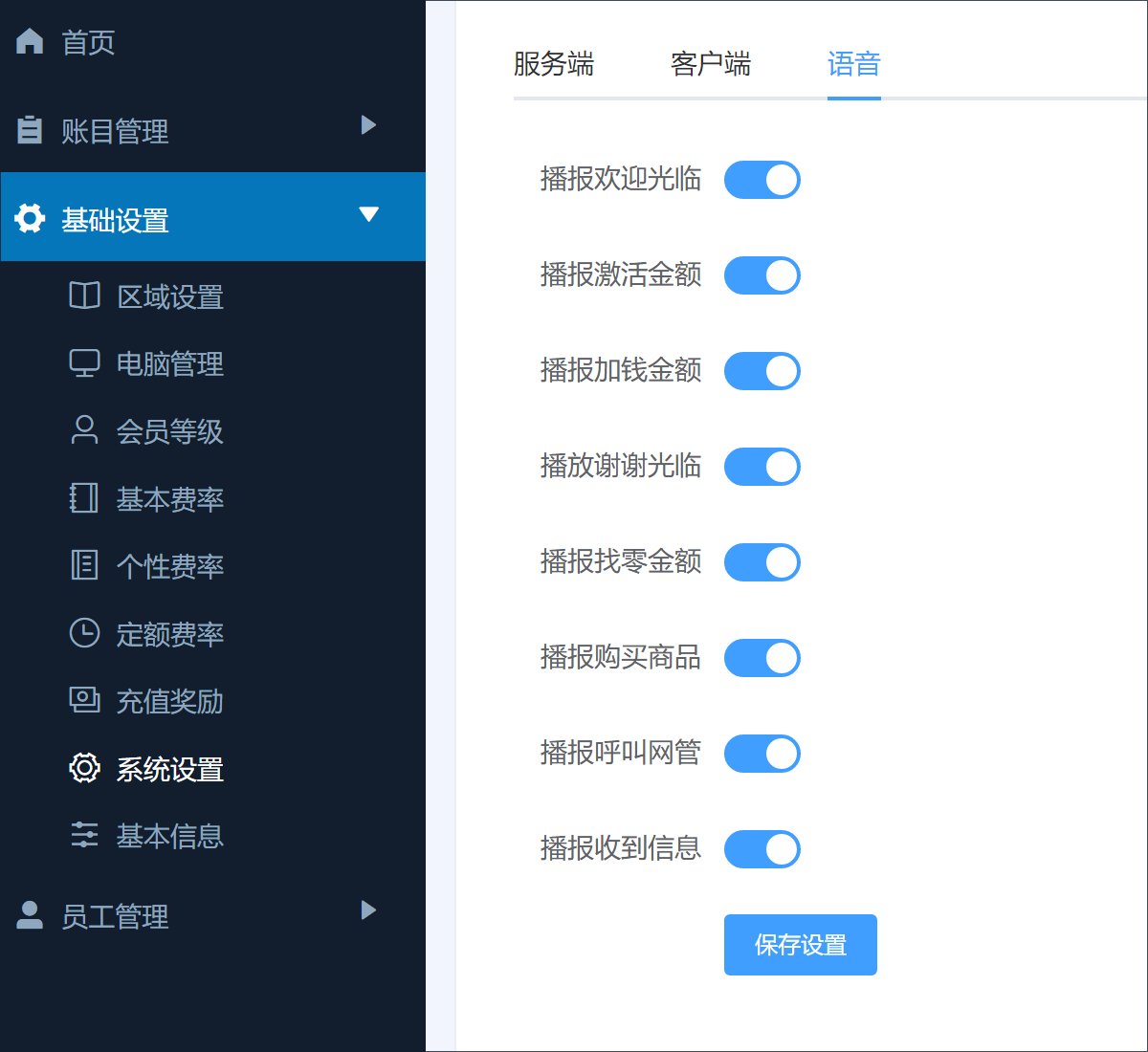The height and width of the screenshot is (1052, 1148).
Task: Click the 播报加钱金额 label
Action: coord(621,370)
